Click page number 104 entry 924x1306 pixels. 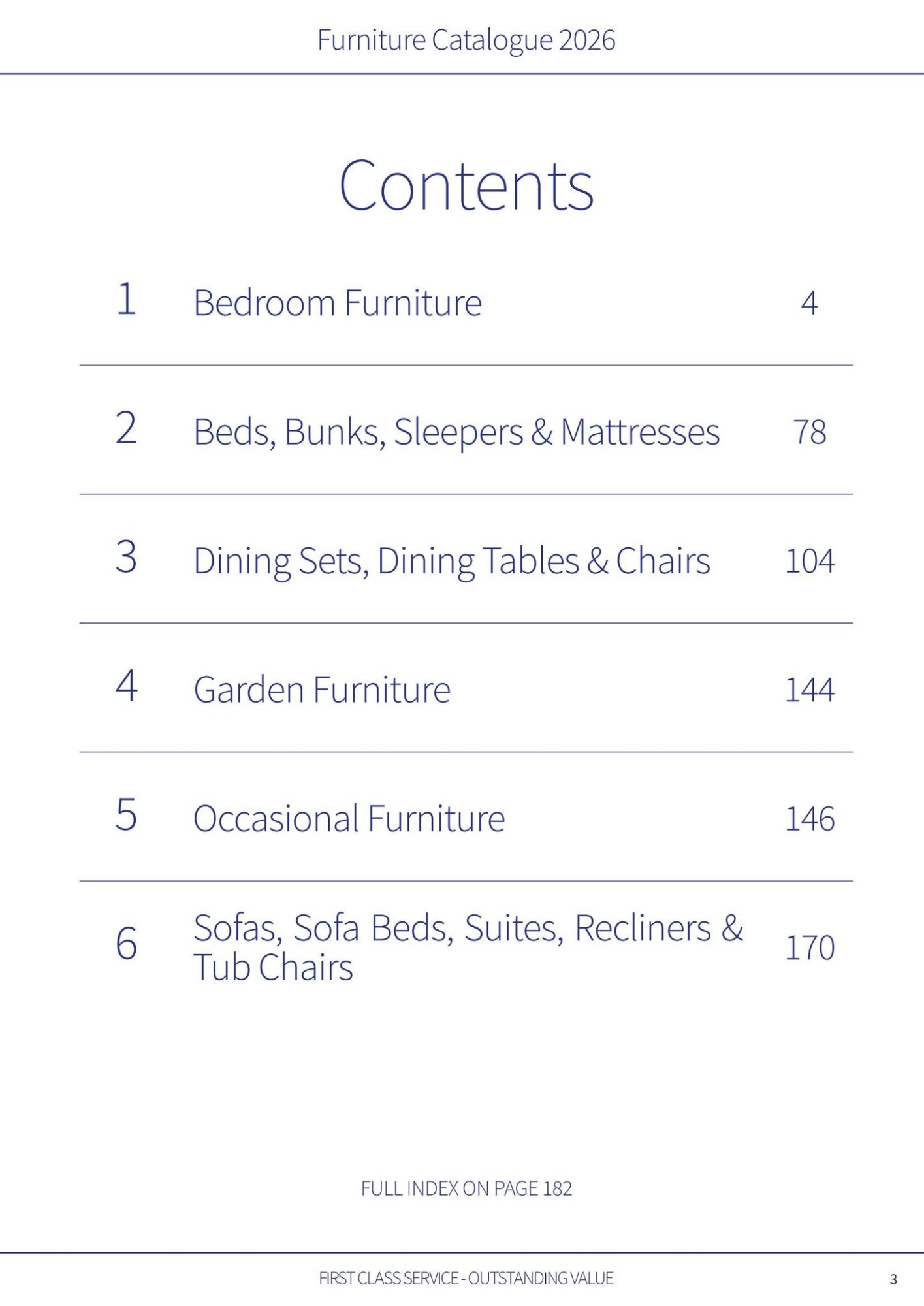tap(810, 561)
